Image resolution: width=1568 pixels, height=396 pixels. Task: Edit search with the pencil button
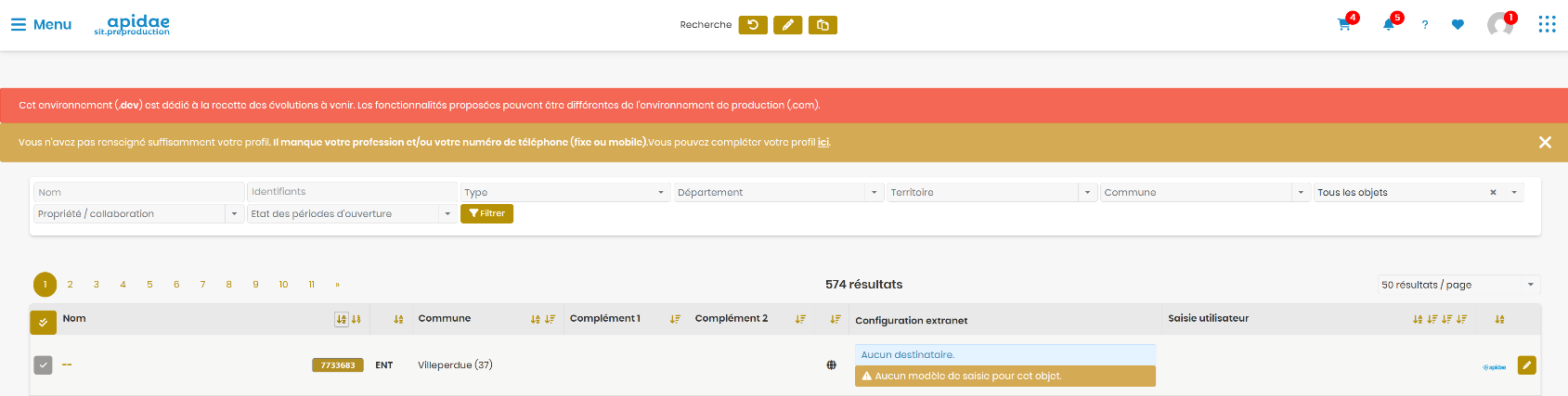[787, 25]
